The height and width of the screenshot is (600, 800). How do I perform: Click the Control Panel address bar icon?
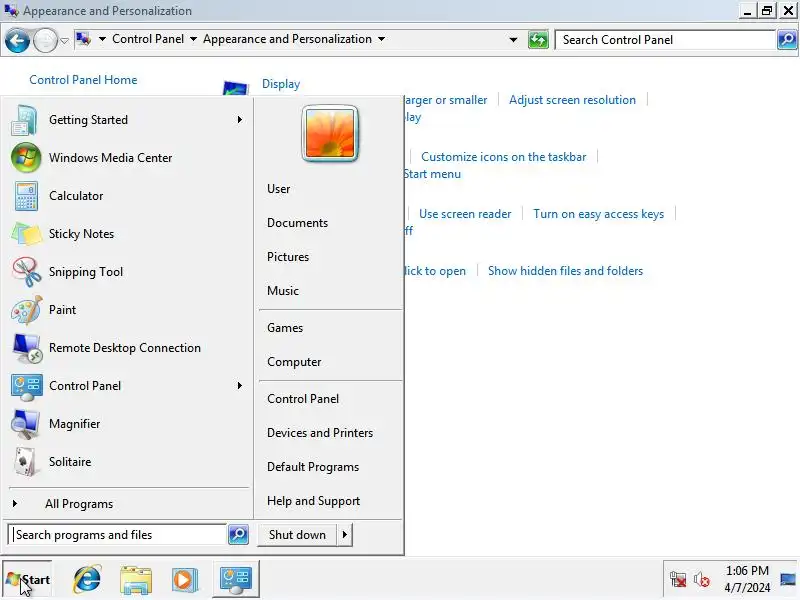point(84,39)
